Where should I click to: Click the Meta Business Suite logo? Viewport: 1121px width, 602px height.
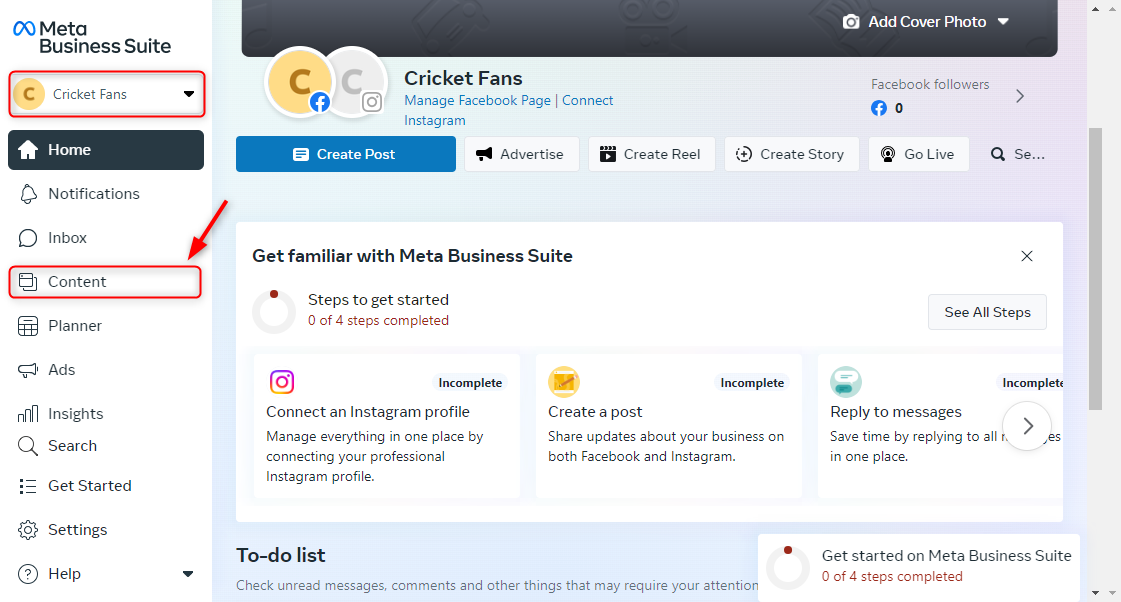(x=92, y=37)
